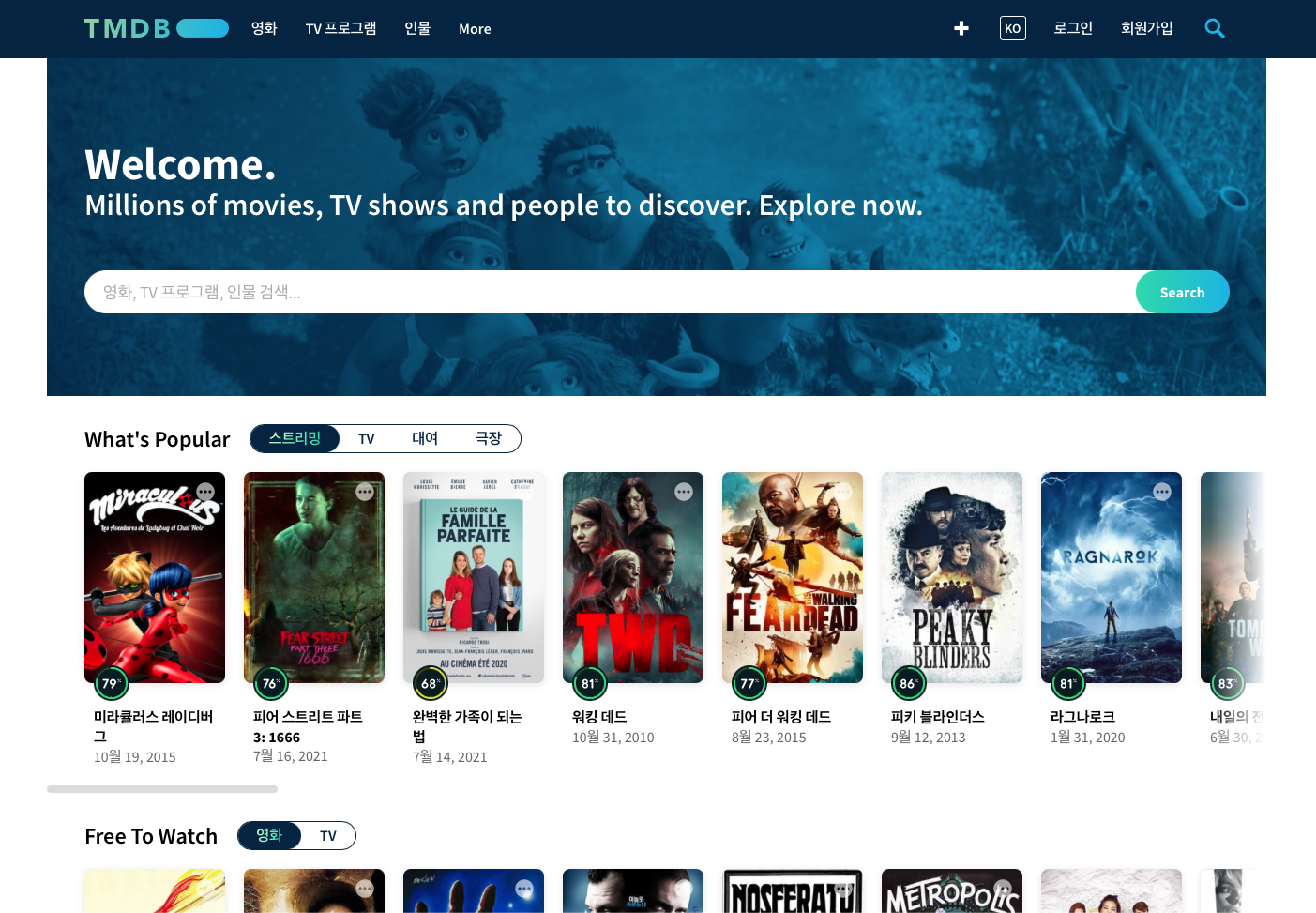Open the TV 프로그램 menu
Image resolution: width=1316 pixels, height=913 pixels.
tap(341, 28)
